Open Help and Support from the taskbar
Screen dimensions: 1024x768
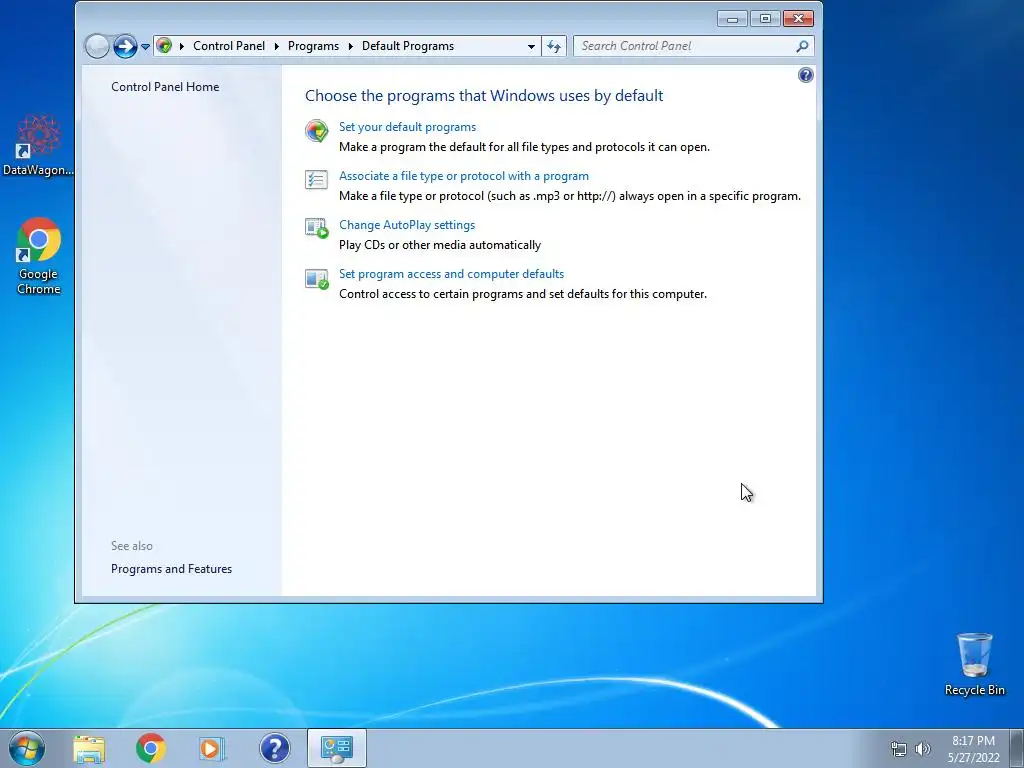274,748
